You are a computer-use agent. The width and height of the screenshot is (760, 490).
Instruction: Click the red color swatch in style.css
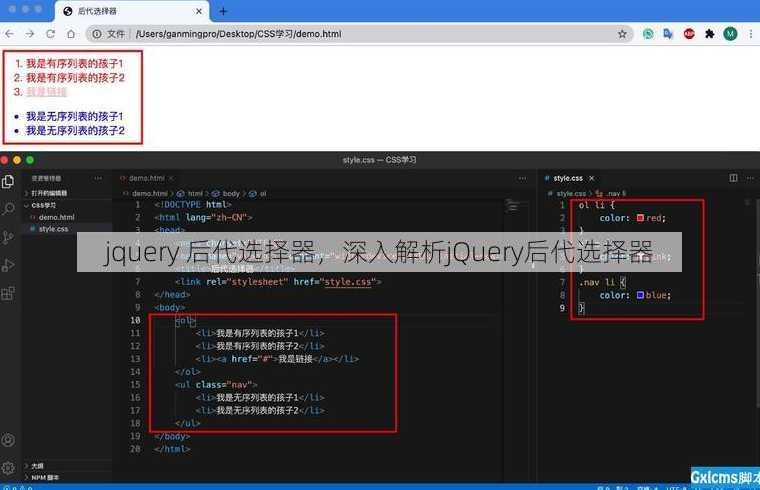pyautogui.click(x=640, y=218)
